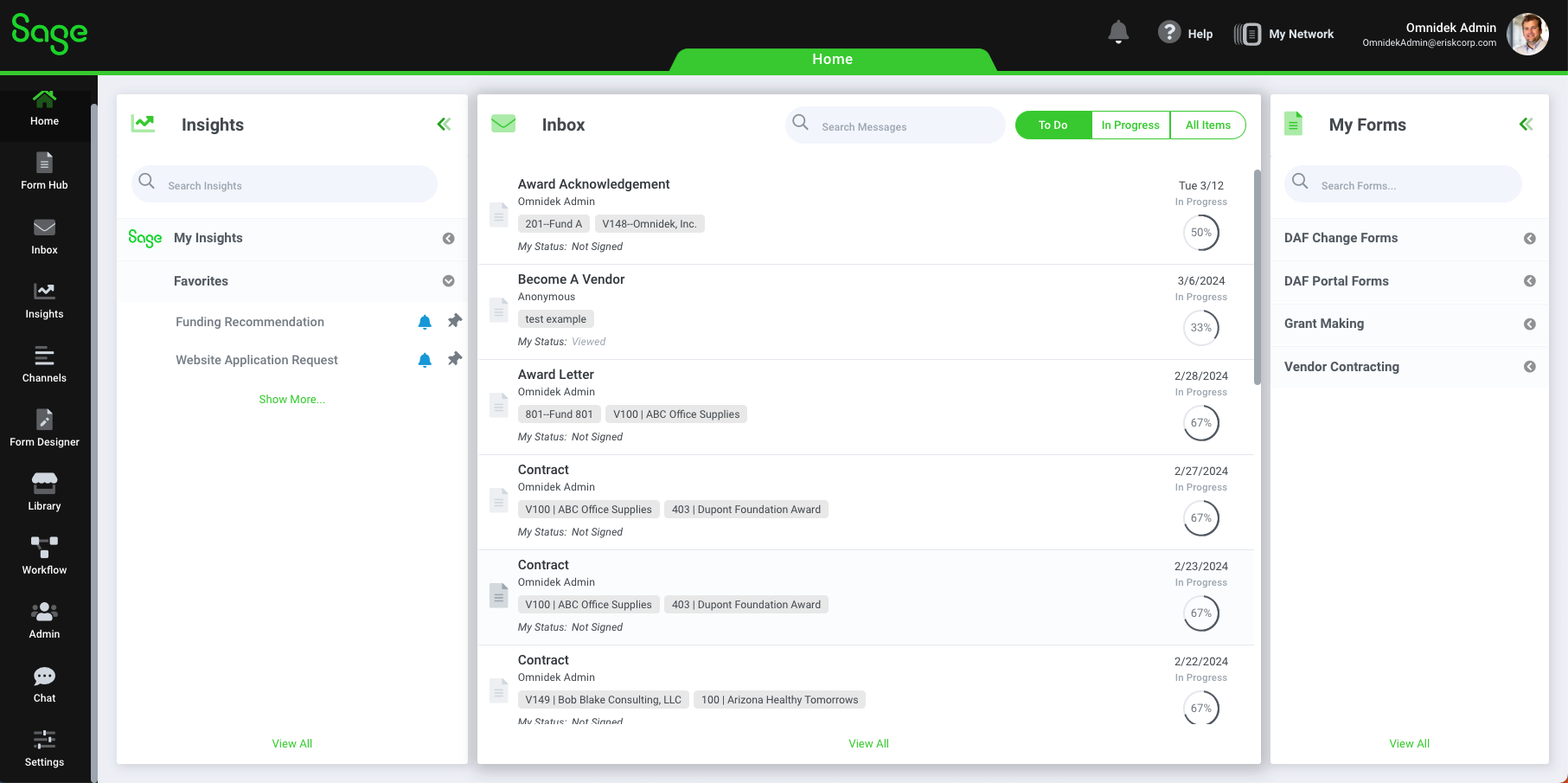The image size is (1568, 783).
Task: Click the 801--Fund 801 tag
Action: click(560, 414)
